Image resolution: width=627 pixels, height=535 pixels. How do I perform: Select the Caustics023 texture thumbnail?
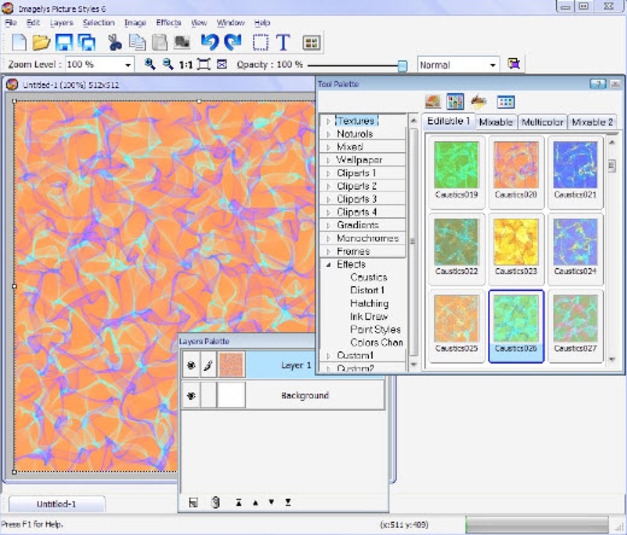coord(517,244)
